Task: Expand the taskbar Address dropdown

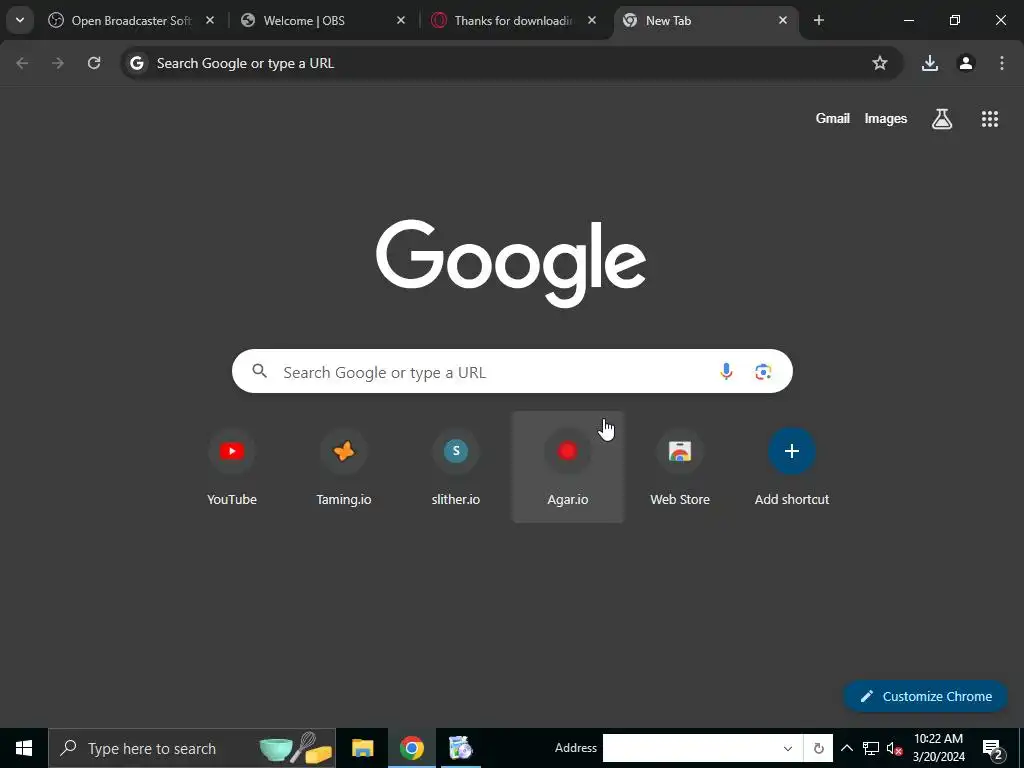Action: click(x=788, y=748)
